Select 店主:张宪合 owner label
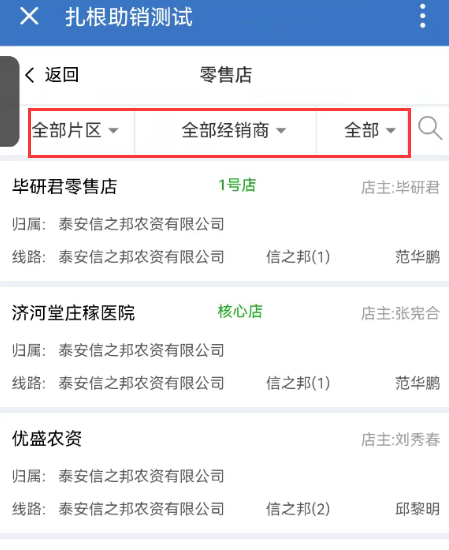Image resolution: width=449 pixels, height=550 pixels. 400,313
